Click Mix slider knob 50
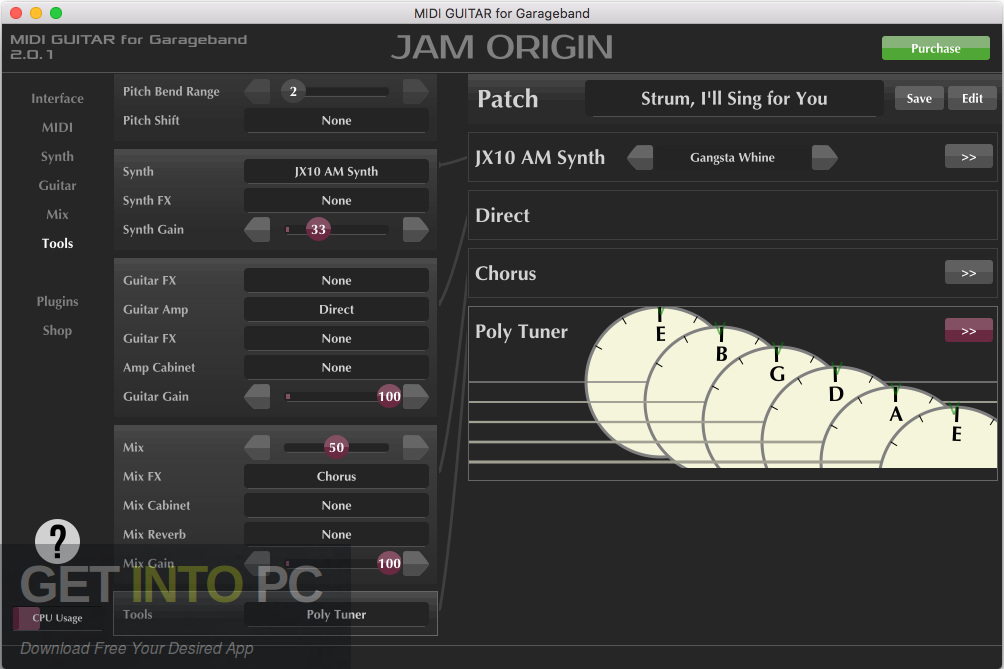The image size is (1004, 669). pos(336,447)
